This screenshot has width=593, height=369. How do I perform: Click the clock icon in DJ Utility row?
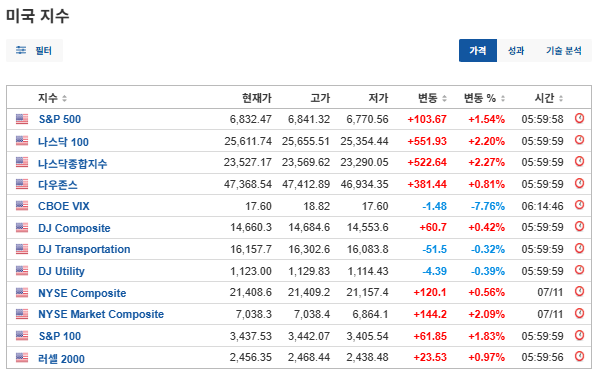coord(579,270)
